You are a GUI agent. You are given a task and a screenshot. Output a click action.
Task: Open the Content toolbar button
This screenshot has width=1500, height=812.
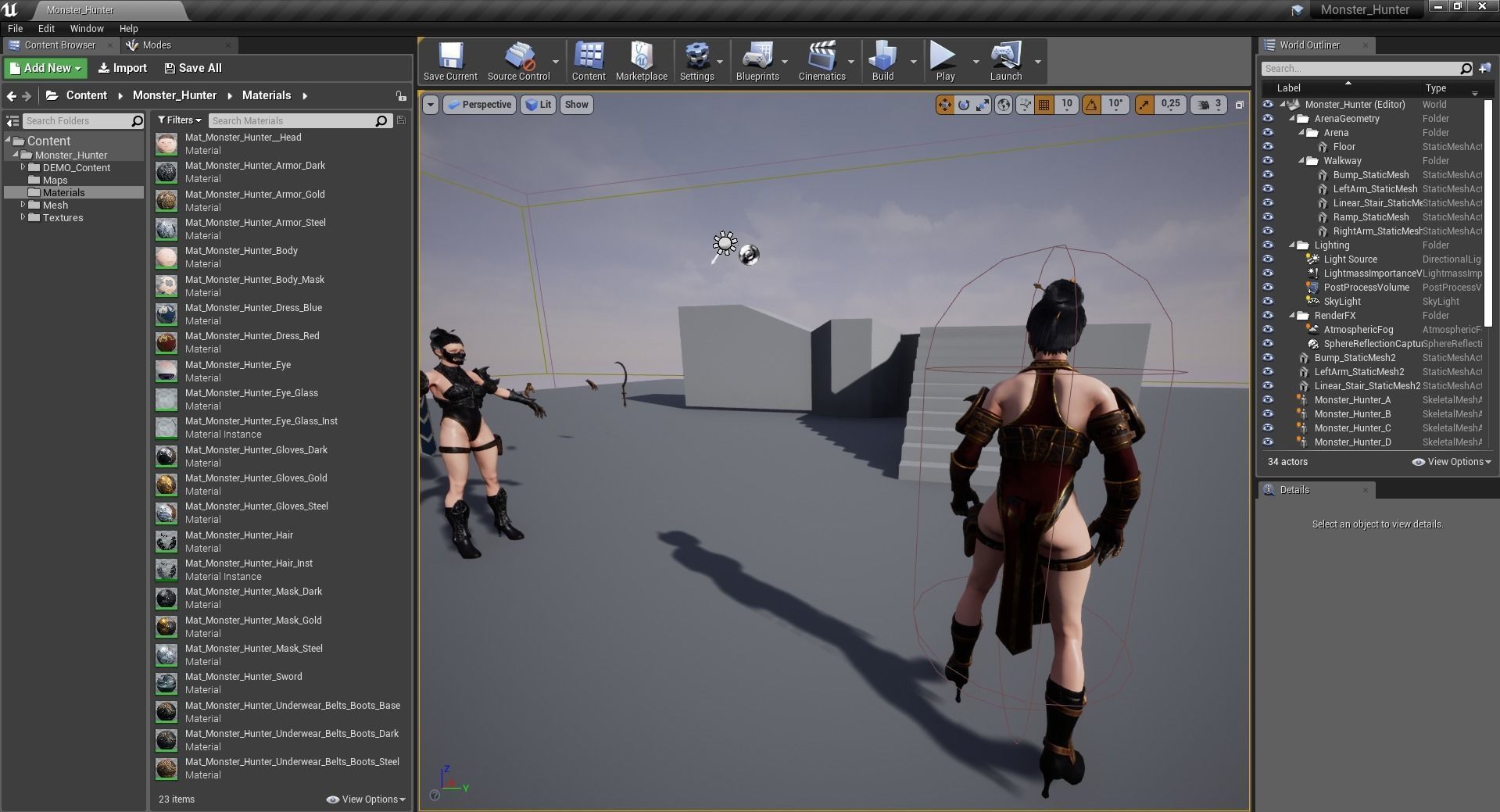point(589,61)
